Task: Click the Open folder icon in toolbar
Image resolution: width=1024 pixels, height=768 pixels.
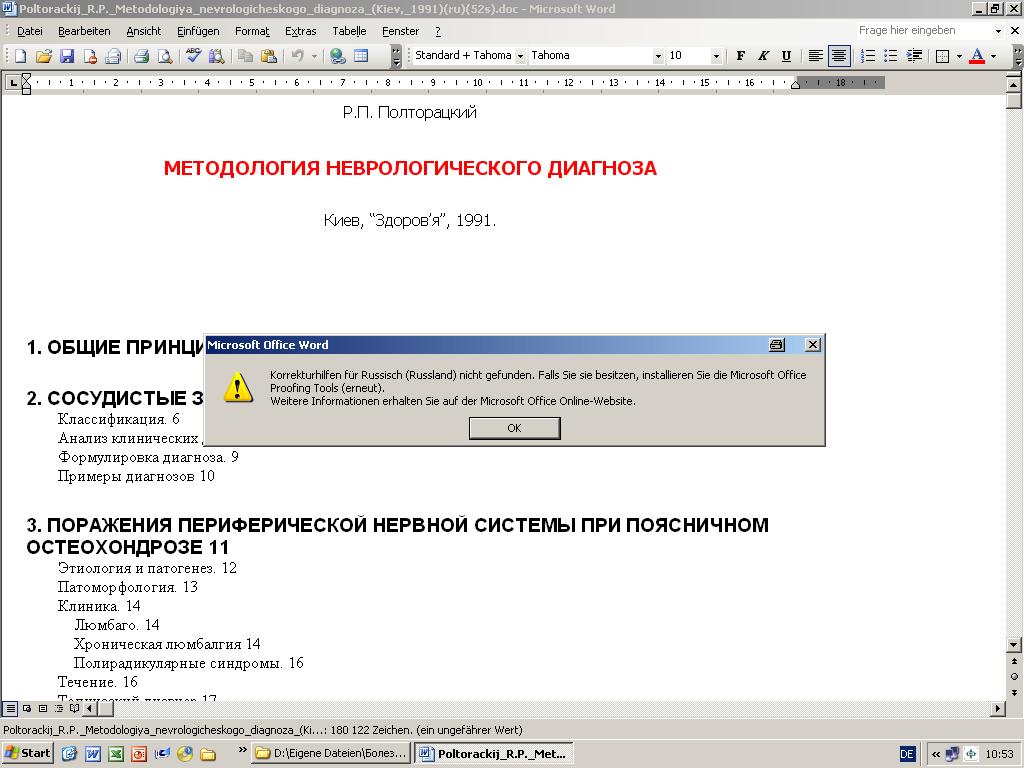Action: 44,56
